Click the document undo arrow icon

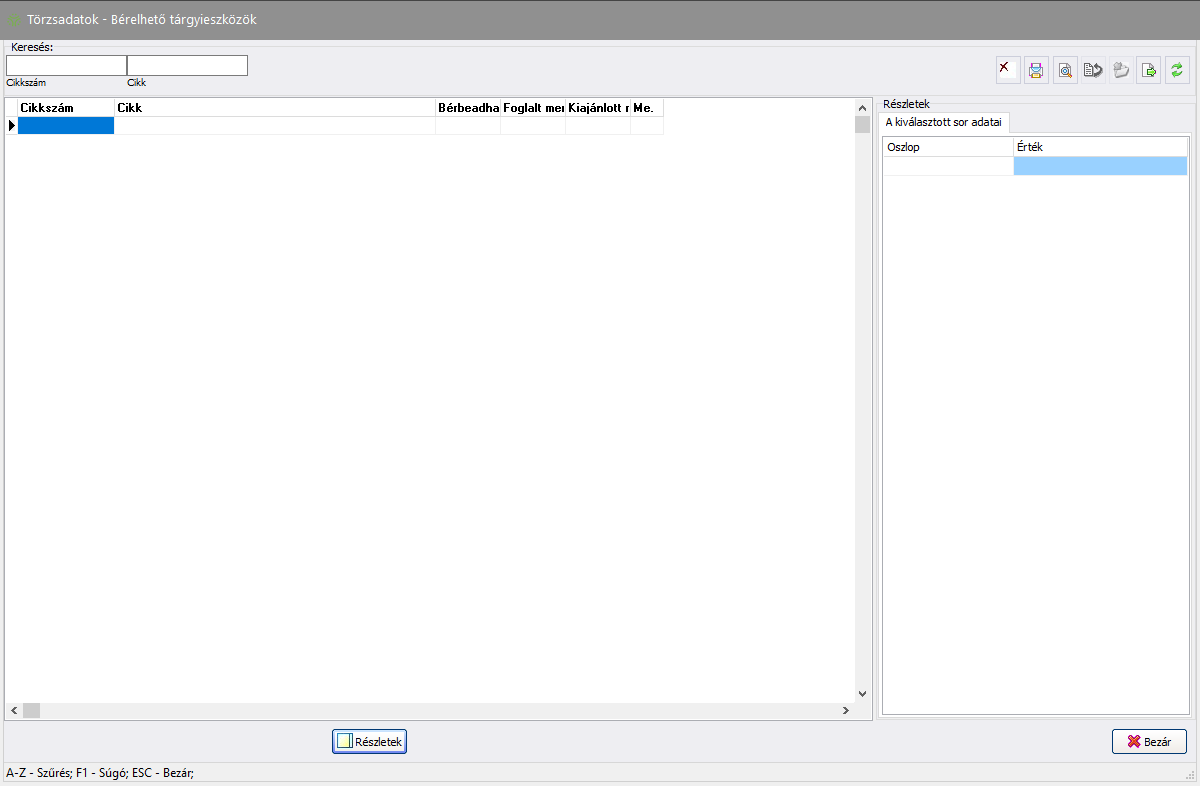pos(1093,70)
